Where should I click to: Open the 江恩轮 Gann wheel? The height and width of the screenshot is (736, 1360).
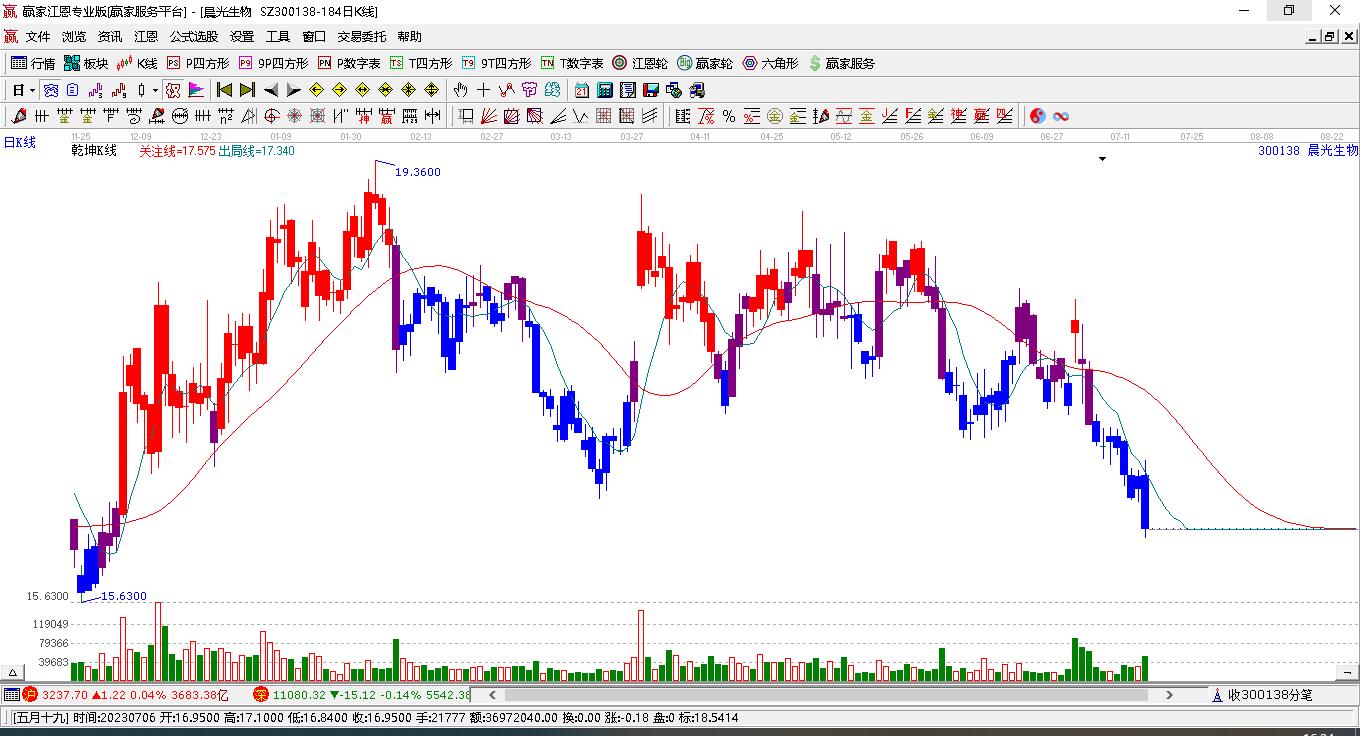(640, 63)
